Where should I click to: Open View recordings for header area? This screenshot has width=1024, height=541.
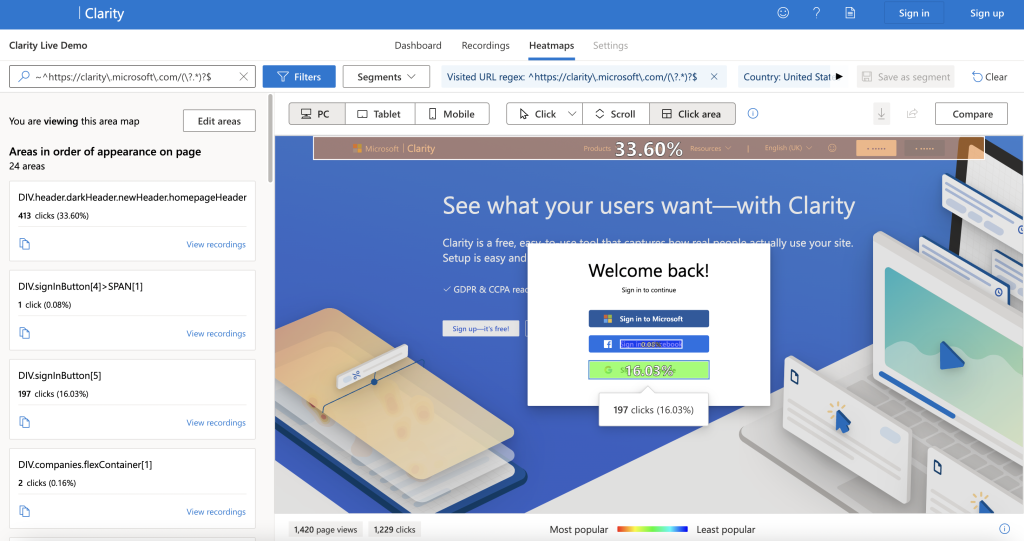tap(216, 245)
